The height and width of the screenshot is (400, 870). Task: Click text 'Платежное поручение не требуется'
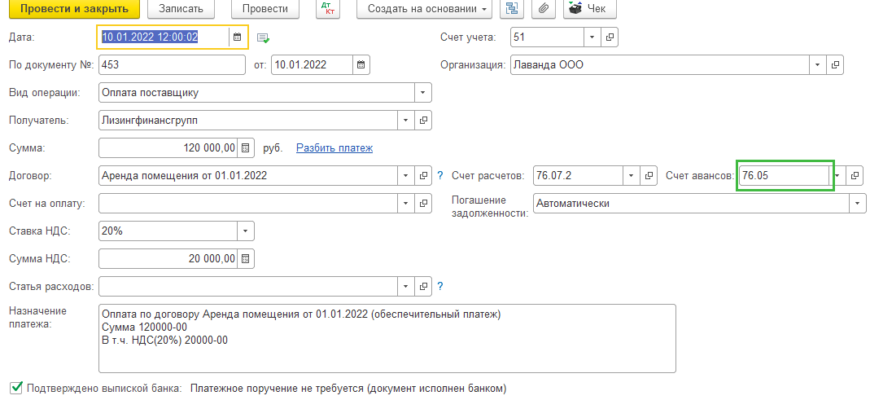click(276, 388)
